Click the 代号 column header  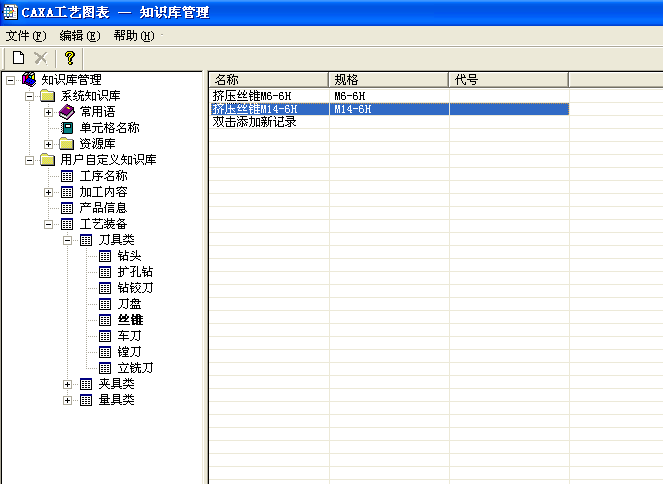(x=509, y=79)
